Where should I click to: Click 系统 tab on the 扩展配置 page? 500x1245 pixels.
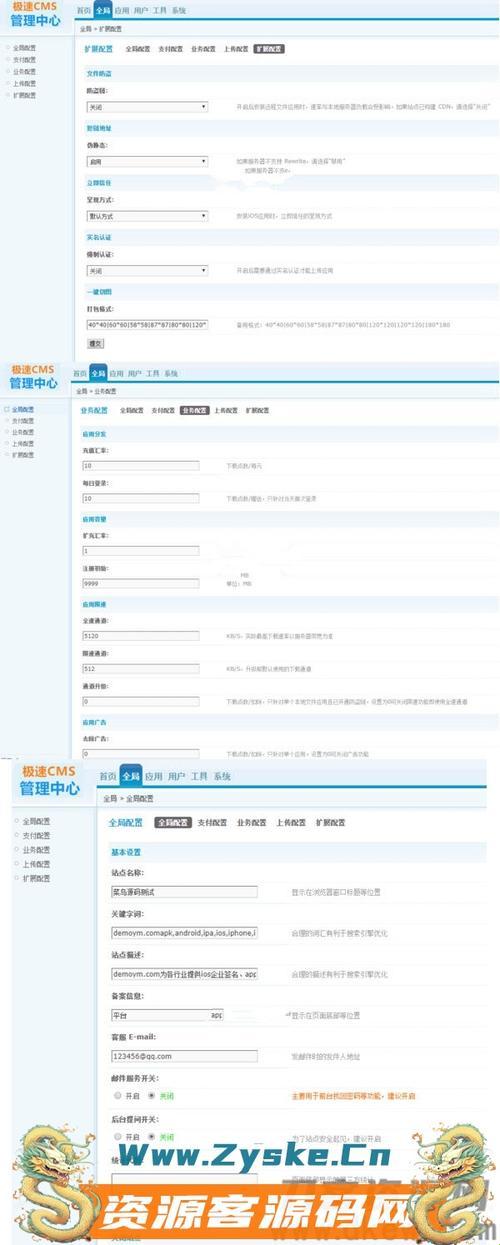[x=178, y=10]
